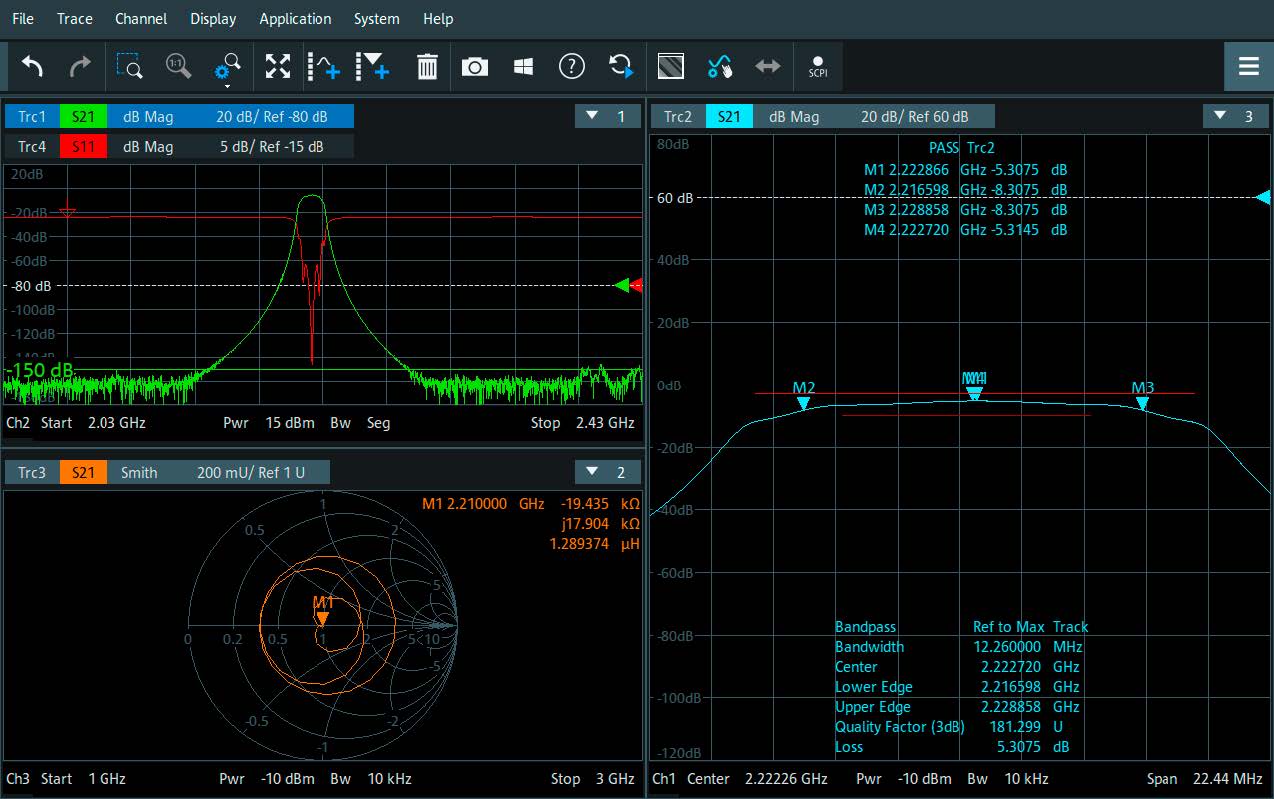
Task: Click marker M2 on the bandpass trace
Action: coord(804,402)
